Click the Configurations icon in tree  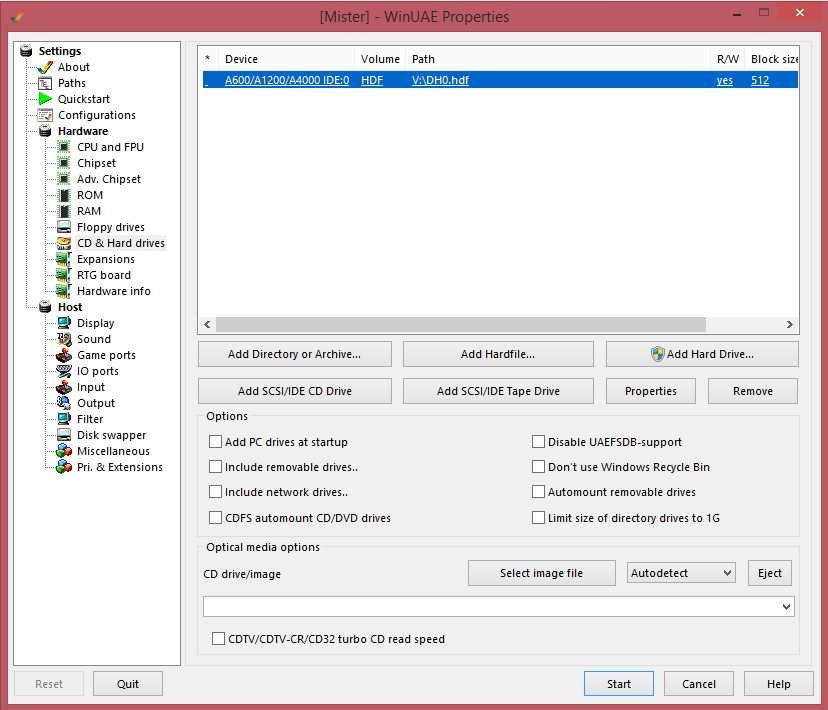pyautogui.click(x=45, y=115)
